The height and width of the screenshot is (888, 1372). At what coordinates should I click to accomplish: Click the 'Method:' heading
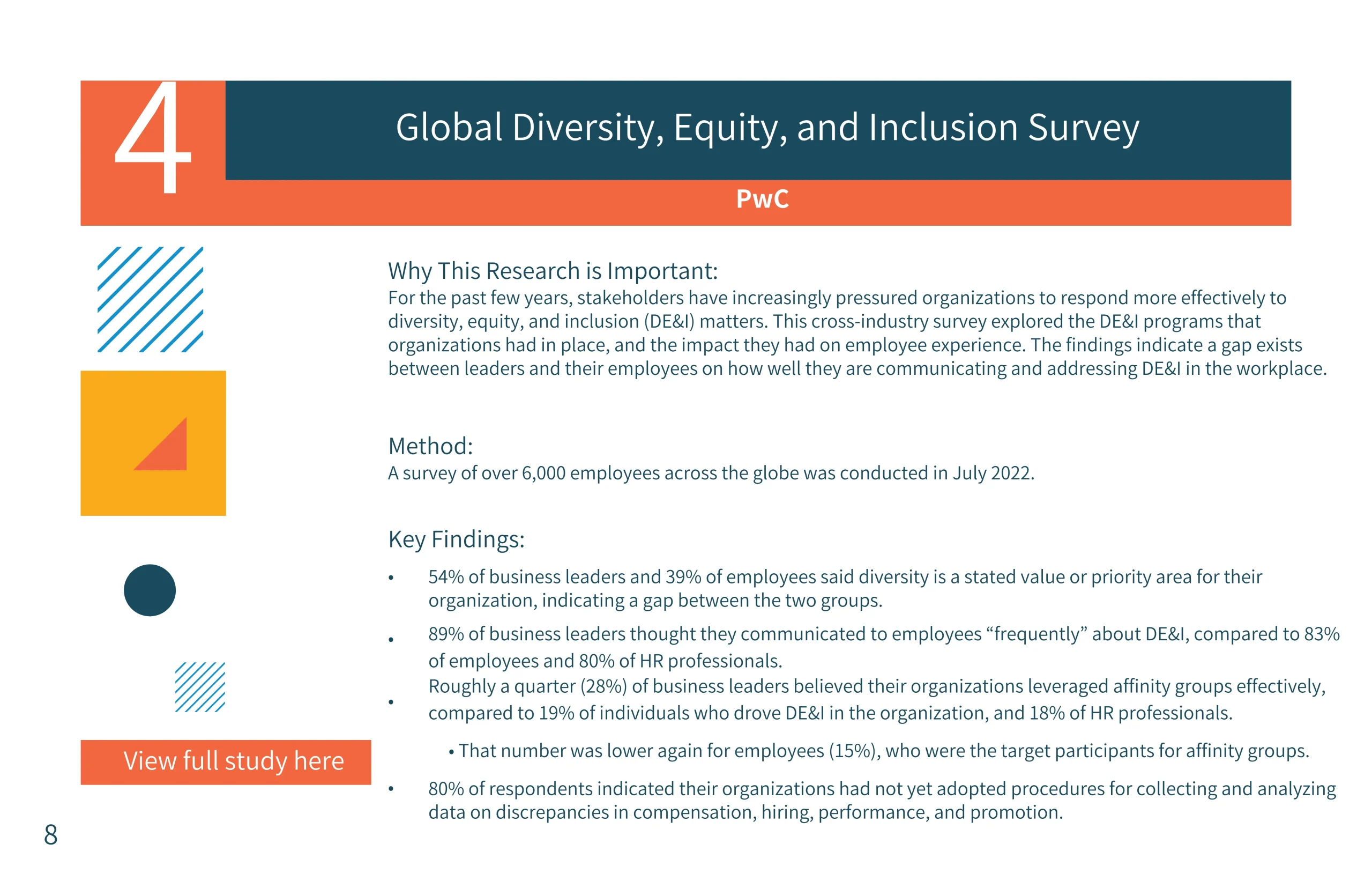[430, 446]
